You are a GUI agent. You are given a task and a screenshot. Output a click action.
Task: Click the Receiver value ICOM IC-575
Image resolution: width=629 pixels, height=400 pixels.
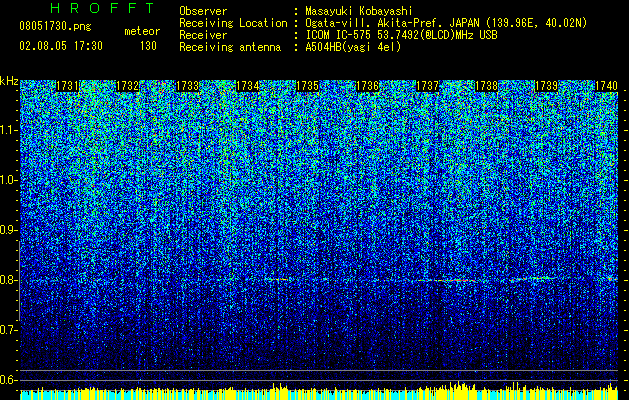[338, 35]
